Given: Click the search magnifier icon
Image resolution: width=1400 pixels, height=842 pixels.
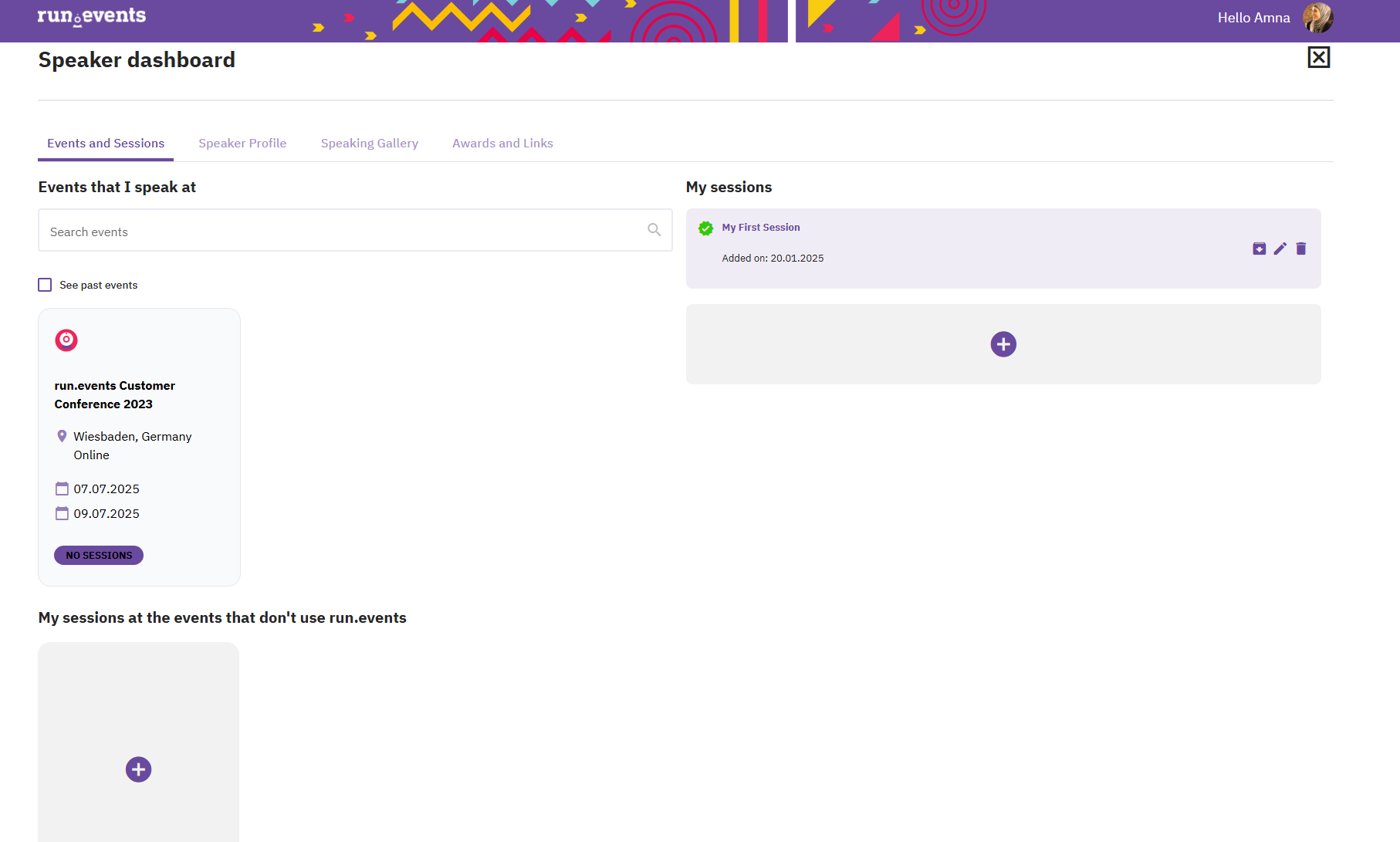Looking at the screenshot, I should (x=654, y=230).
